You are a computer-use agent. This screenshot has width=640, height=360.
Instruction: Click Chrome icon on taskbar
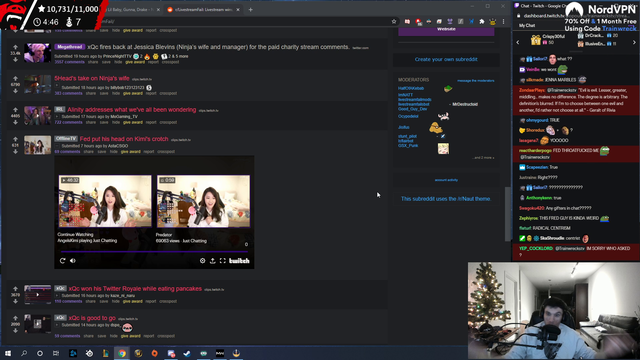tap(122, 353)
